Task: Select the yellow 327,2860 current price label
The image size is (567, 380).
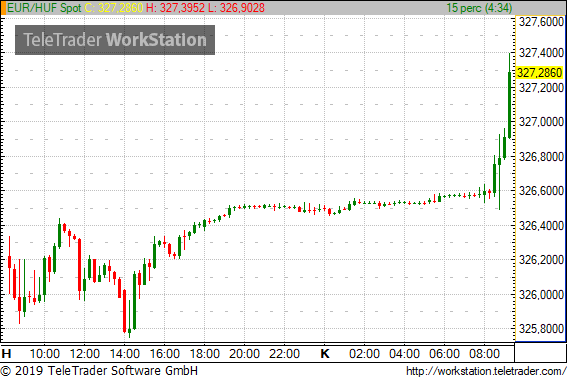Action: click(539, 73)
